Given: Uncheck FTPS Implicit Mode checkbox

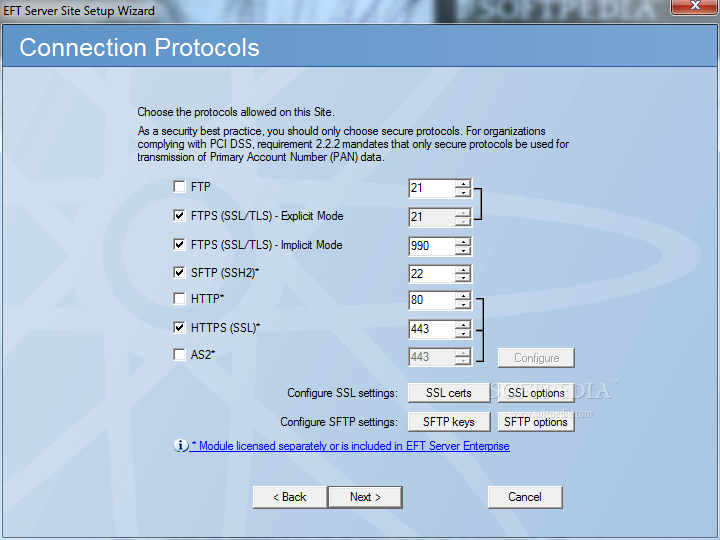Looking at the screenshot, I should click(179, 244).
